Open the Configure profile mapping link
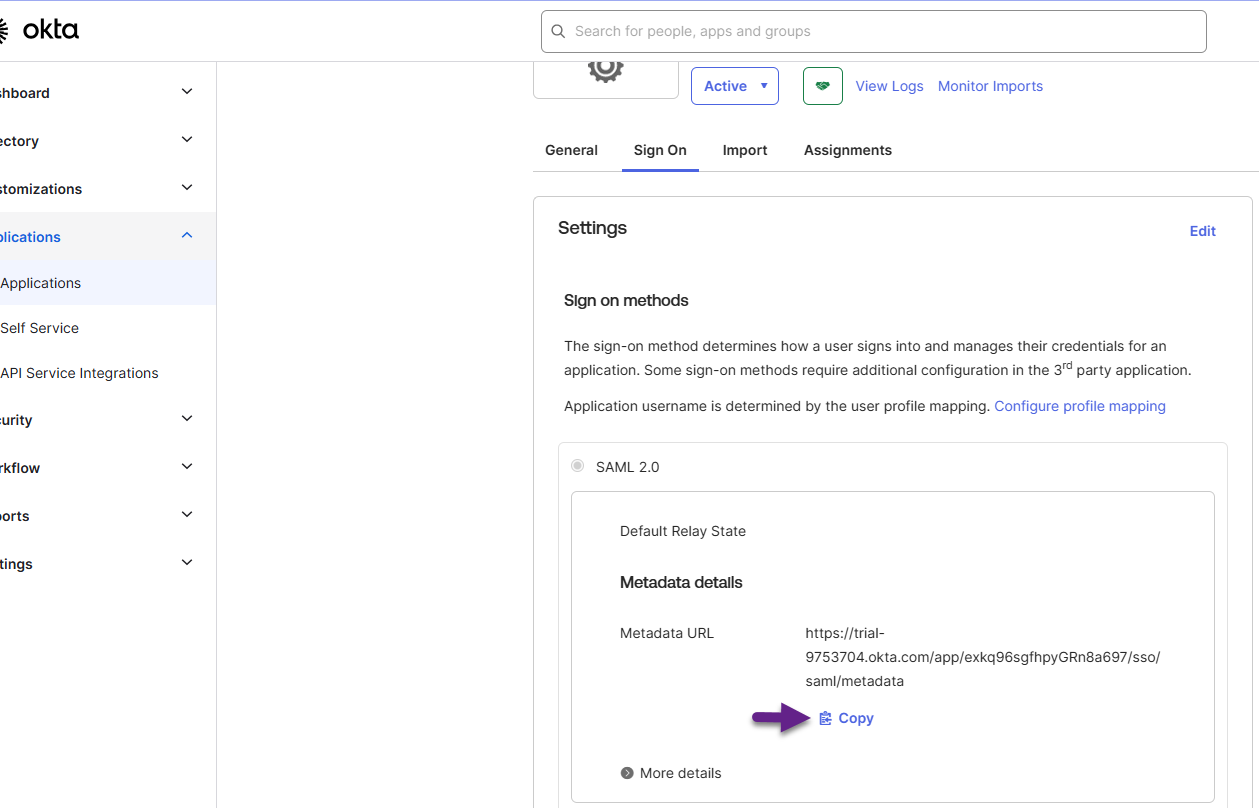 coord(1079,406)
